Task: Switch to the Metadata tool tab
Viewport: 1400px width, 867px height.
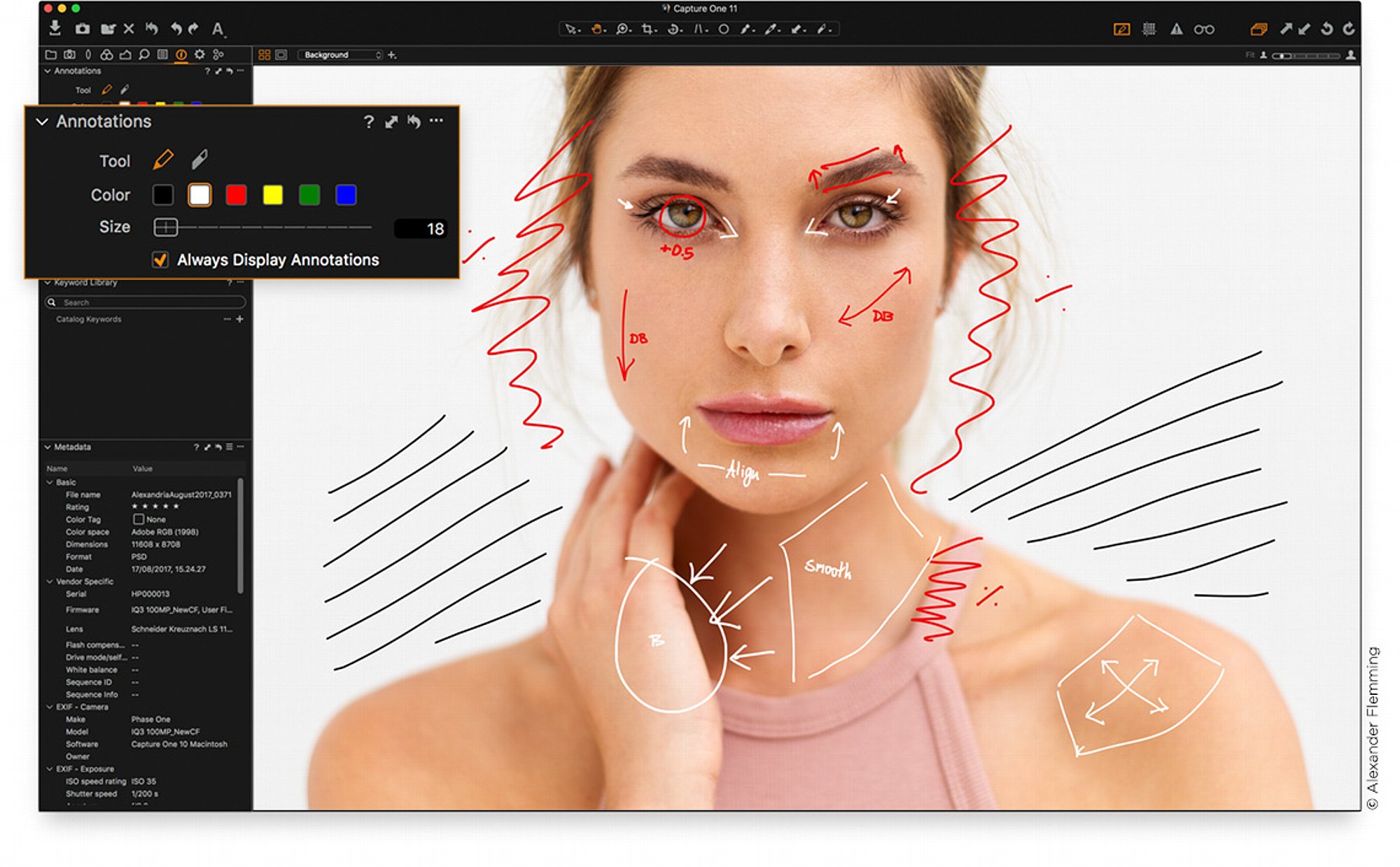Action: 181,55
